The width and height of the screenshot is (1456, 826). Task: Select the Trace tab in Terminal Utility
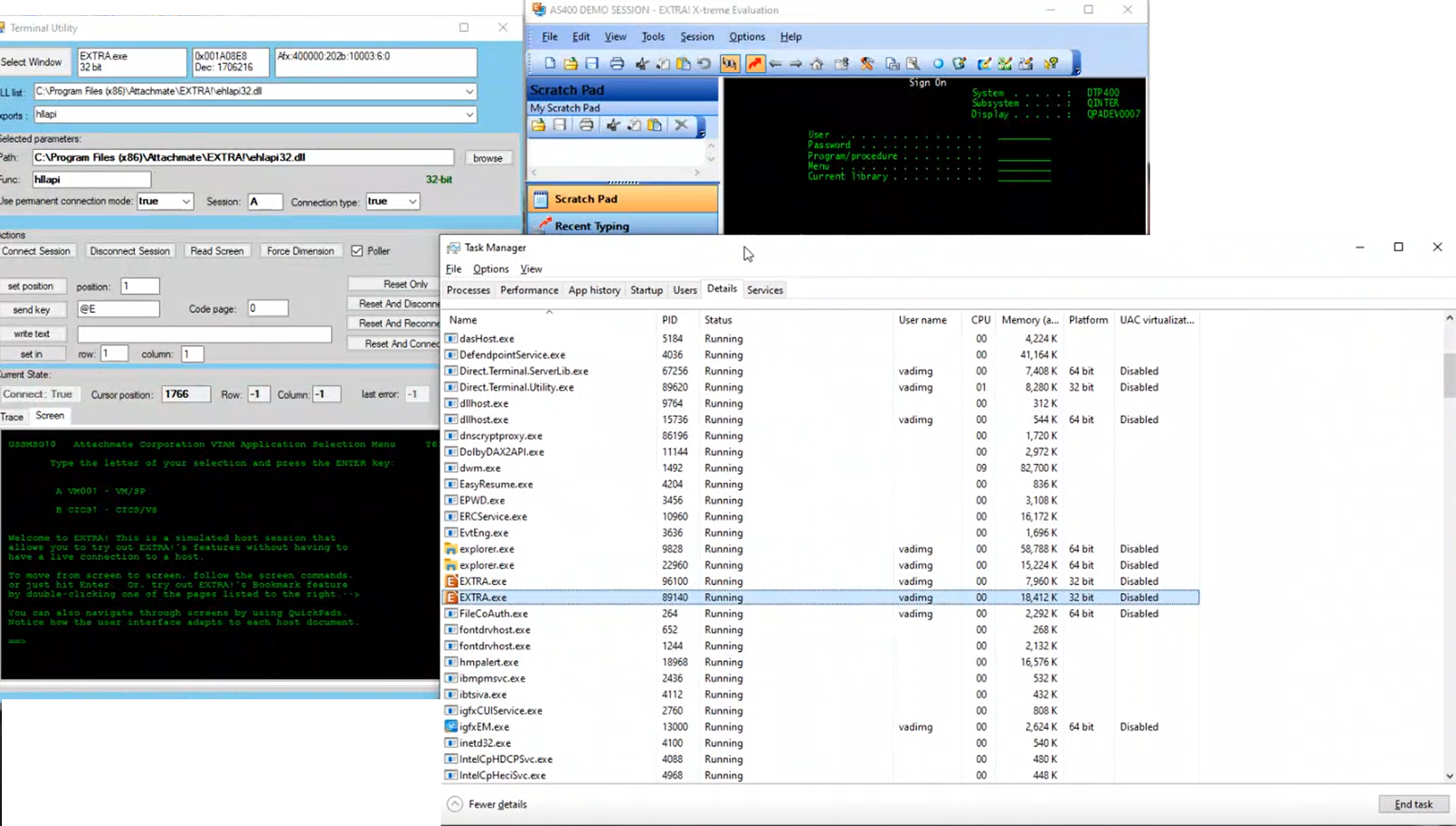coord(12,417)
